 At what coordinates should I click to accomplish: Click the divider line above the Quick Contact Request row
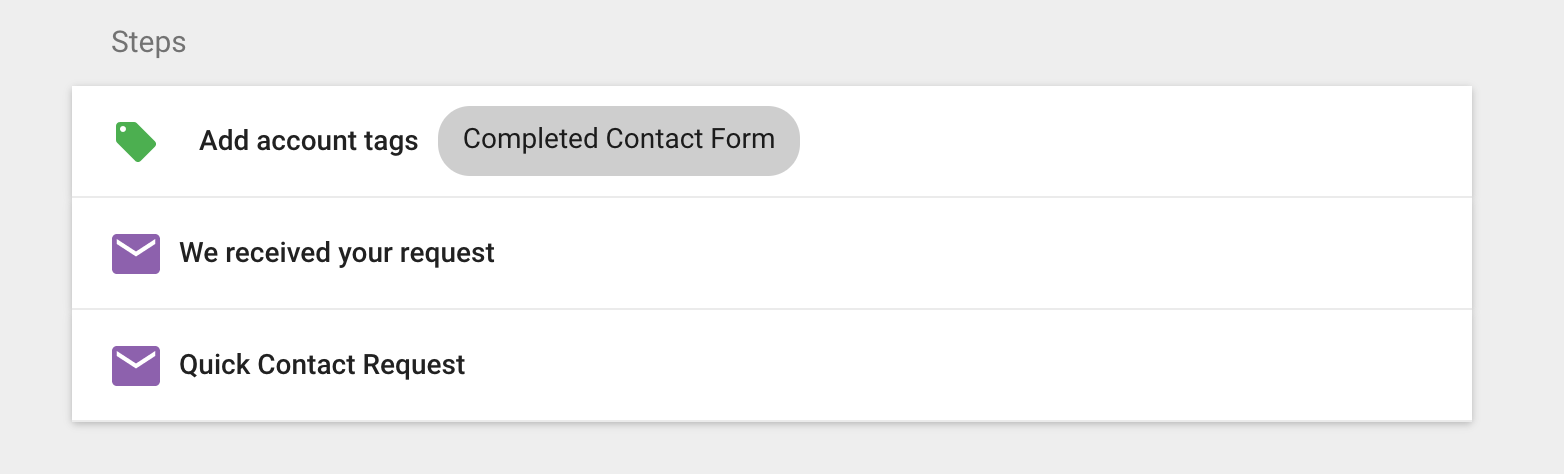pos(772,309)
